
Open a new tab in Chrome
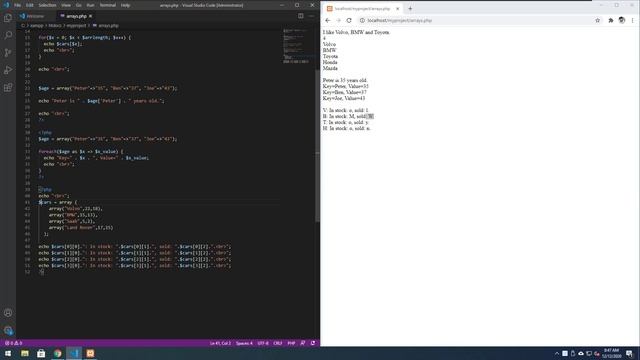pos(410,9)
